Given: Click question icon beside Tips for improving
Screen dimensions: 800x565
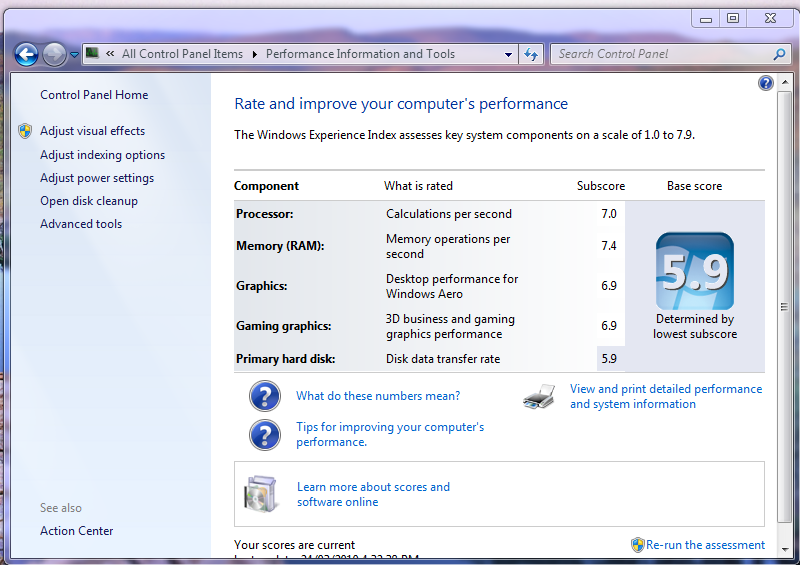Looking at the screenshot, I should [265, 435].
